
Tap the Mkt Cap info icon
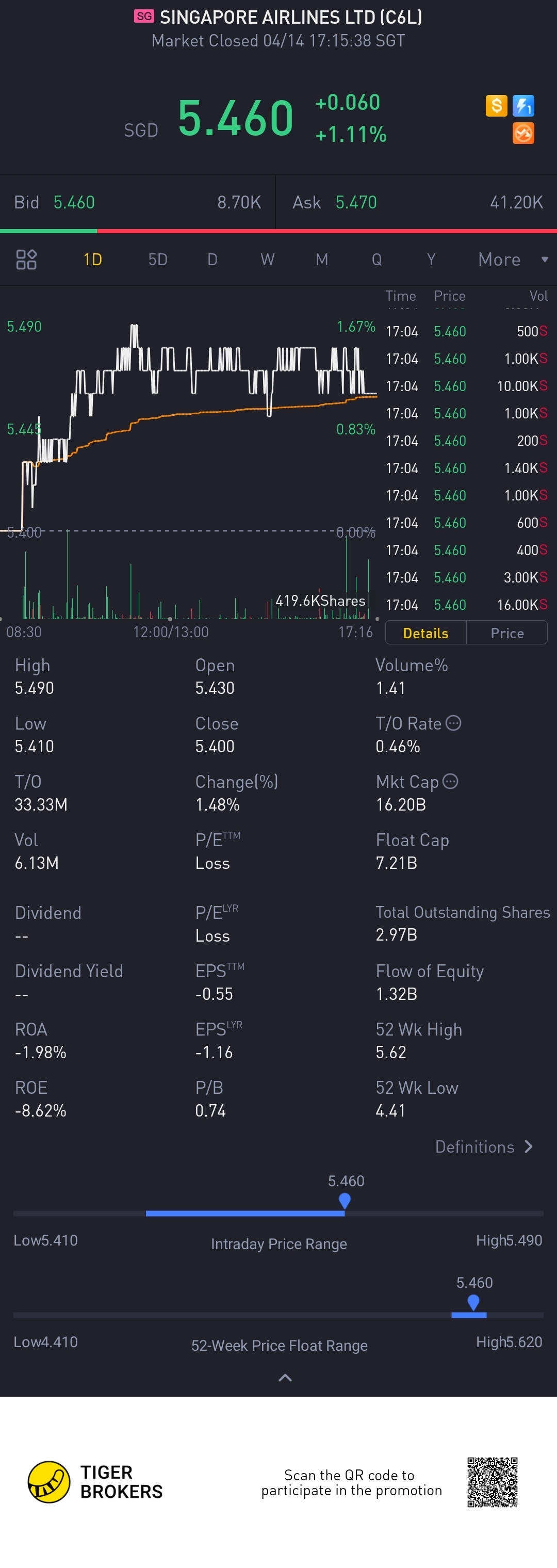[450, 781]
